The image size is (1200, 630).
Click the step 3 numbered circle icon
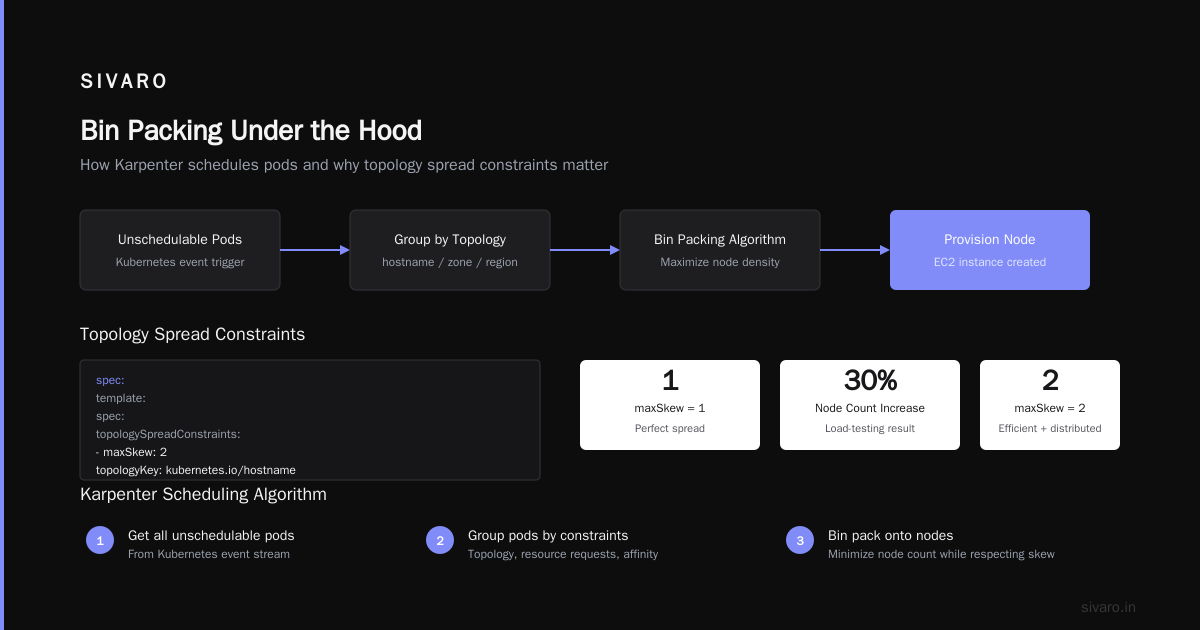pos(800,540)
